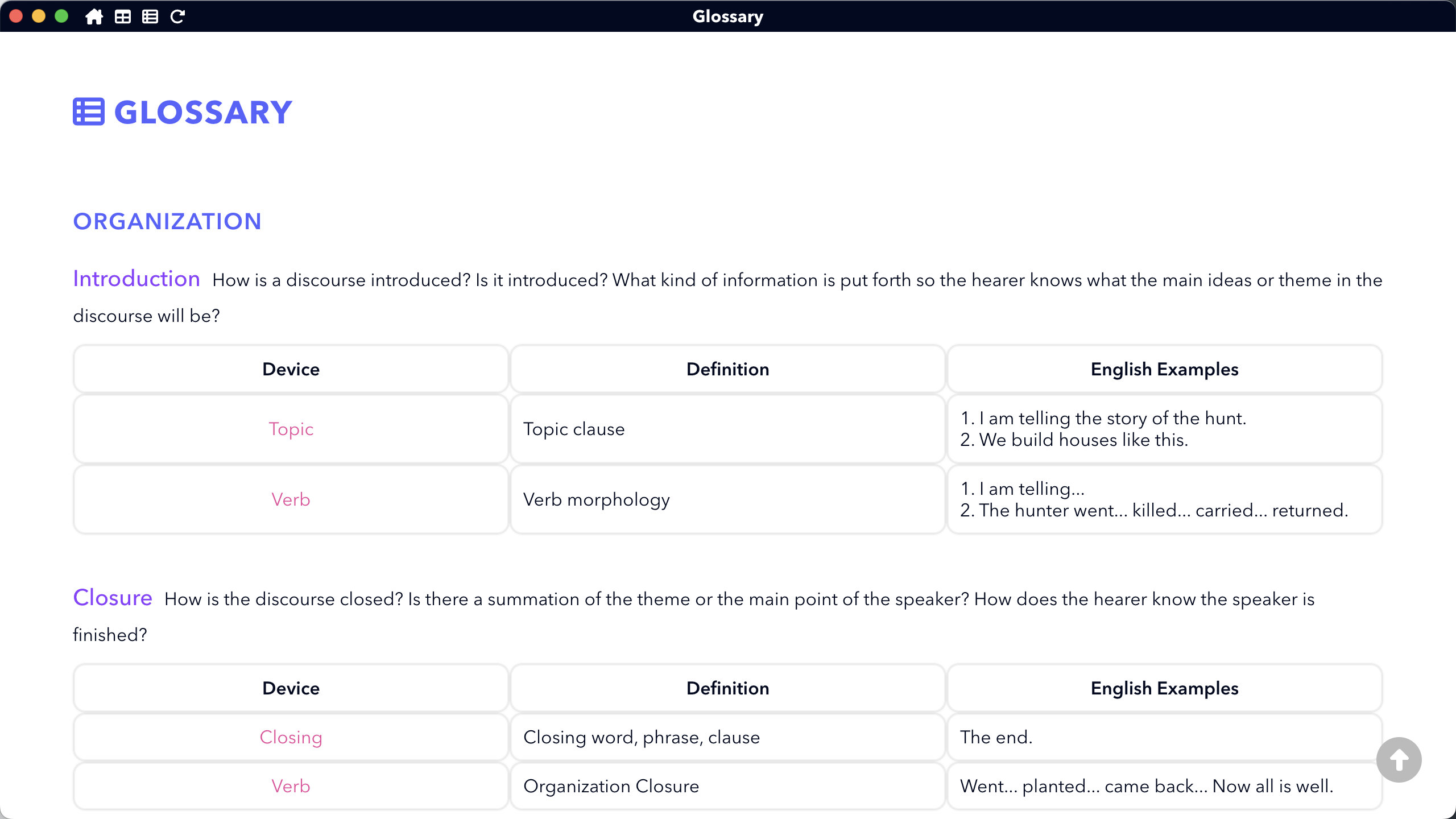Open the Verb link under Introduction table
This screenshot has width=1456, height=819.
tap(291, 499)
